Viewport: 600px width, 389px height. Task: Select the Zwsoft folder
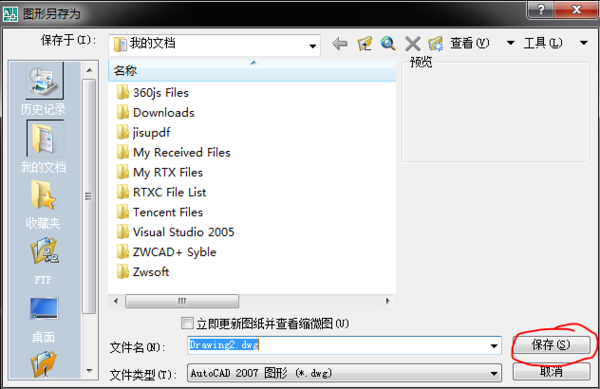(x=143, y=272)
